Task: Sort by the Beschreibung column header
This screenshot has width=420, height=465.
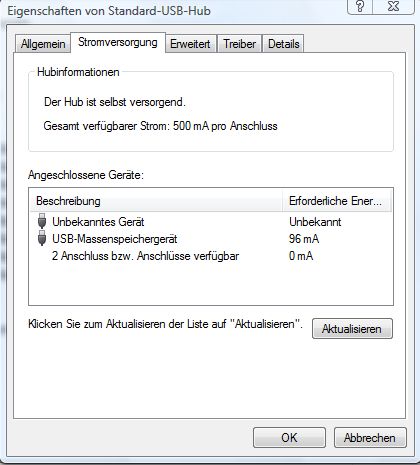Action: pos(156,201)
